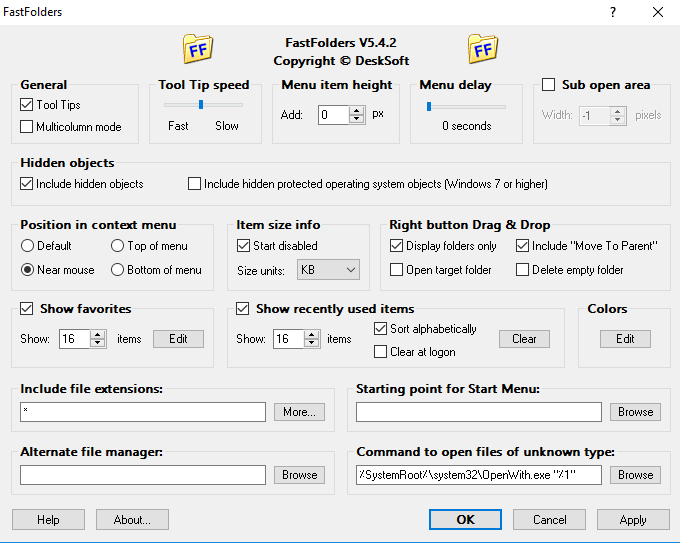Decrease Menu item height with down arrow
The width and height of the screenshot is (680, 543).
click(x=356, y=119)
